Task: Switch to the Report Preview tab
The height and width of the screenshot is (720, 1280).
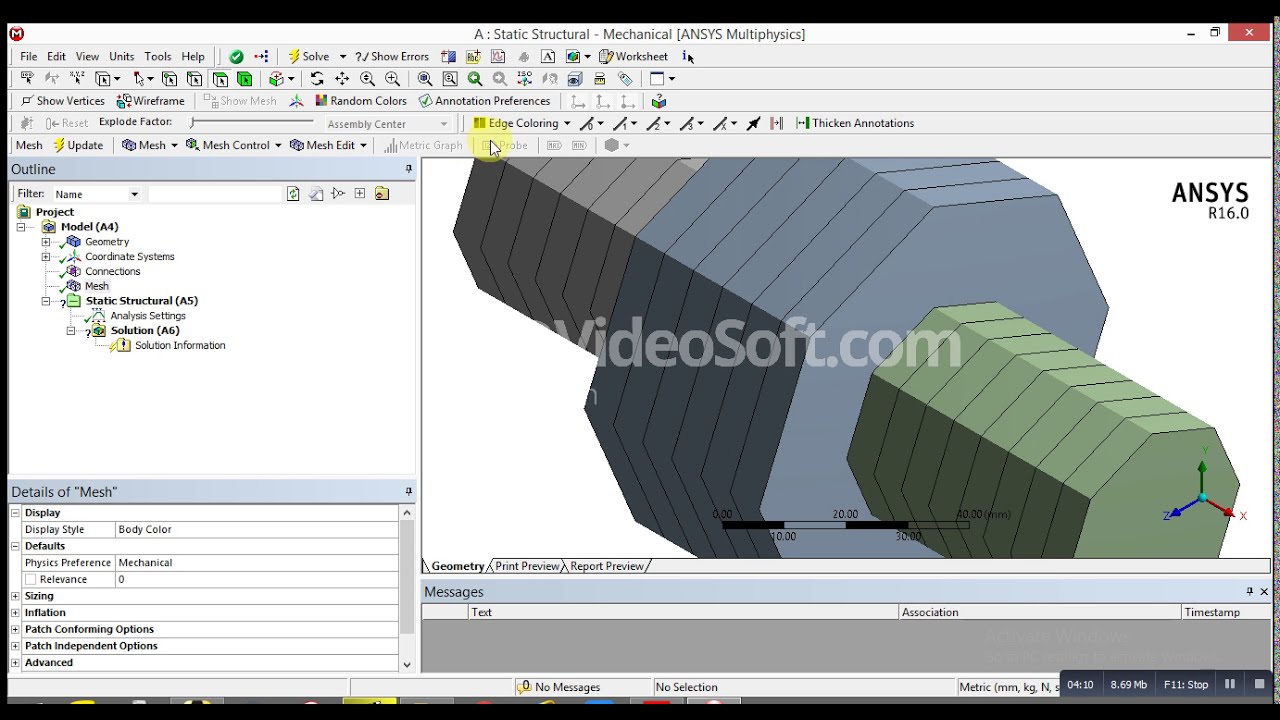Action: pos(607,566)
